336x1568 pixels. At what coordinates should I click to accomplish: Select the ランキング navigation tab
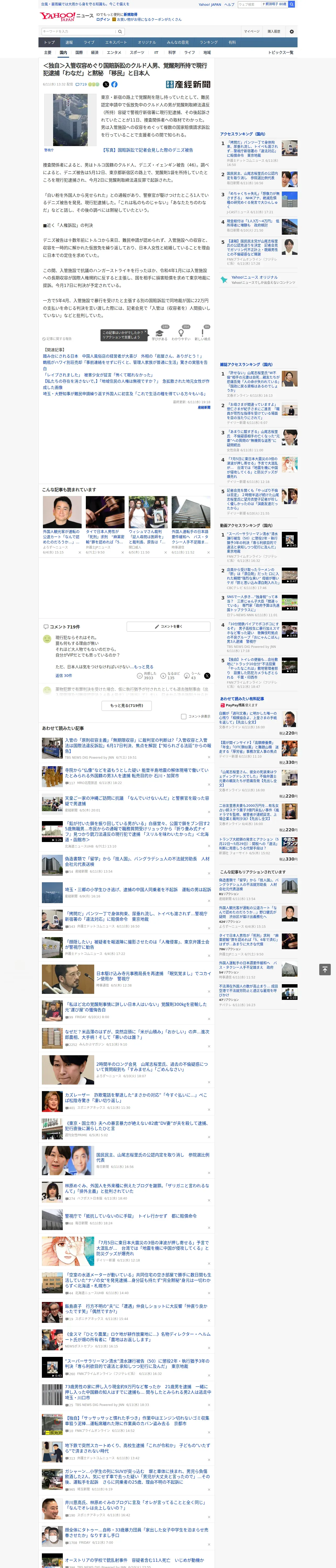click(209, 42)
